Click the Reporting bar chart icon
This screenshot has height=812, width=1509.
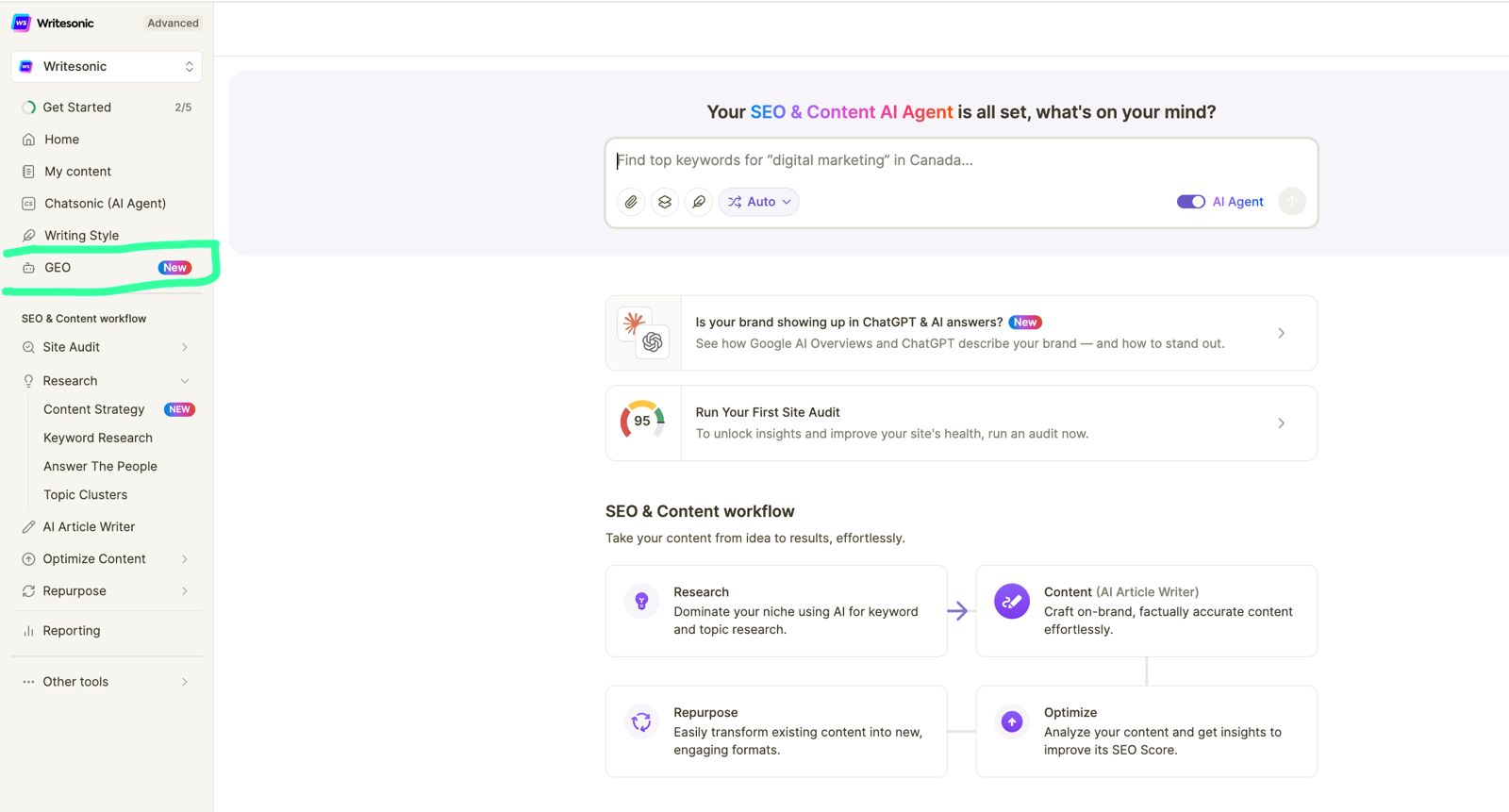pos(28,631)
